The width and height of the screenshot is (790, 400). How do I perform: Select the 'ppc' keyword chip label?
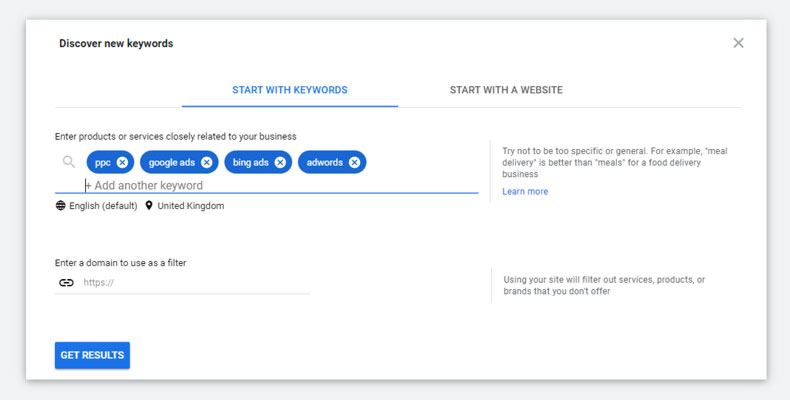pos(103,162)
